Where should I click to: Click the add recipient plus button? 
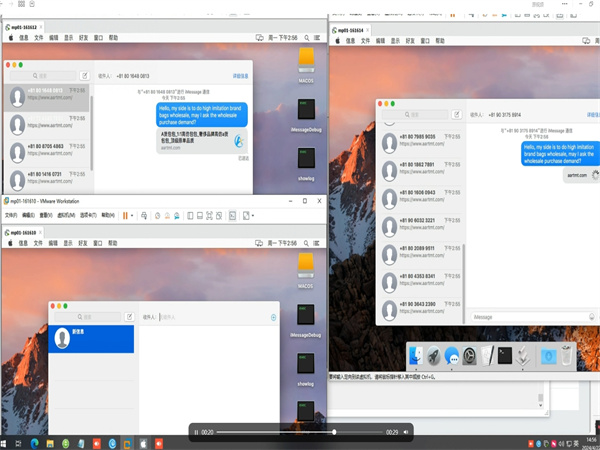tap(273, 317)
